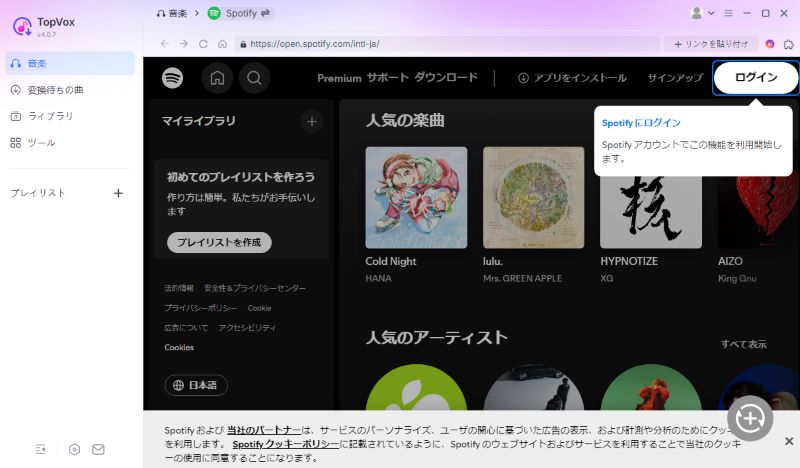Open プライバシーポリシー link
This screenshot has width=800, height=468.
pos(201,308)
